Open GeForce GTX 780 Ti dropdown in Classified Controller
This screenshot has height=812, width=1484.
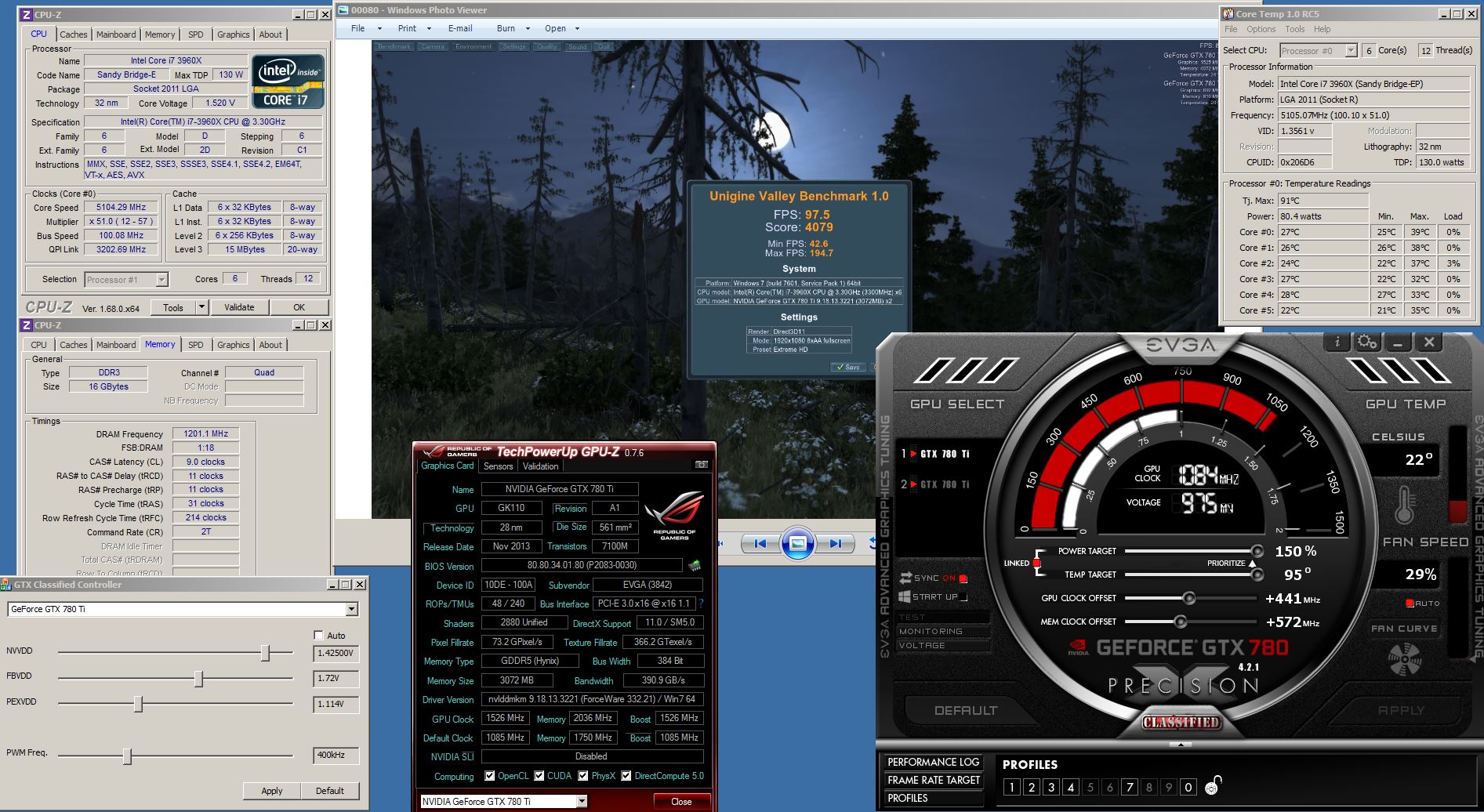point(351,609)
